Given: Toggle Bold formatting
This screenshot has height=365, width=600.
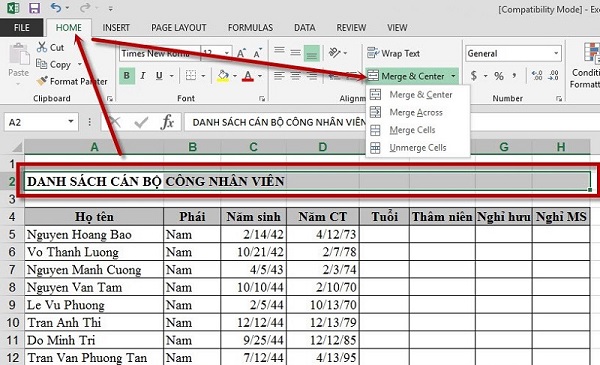Looking at the screenshot, I should [127, 76].
